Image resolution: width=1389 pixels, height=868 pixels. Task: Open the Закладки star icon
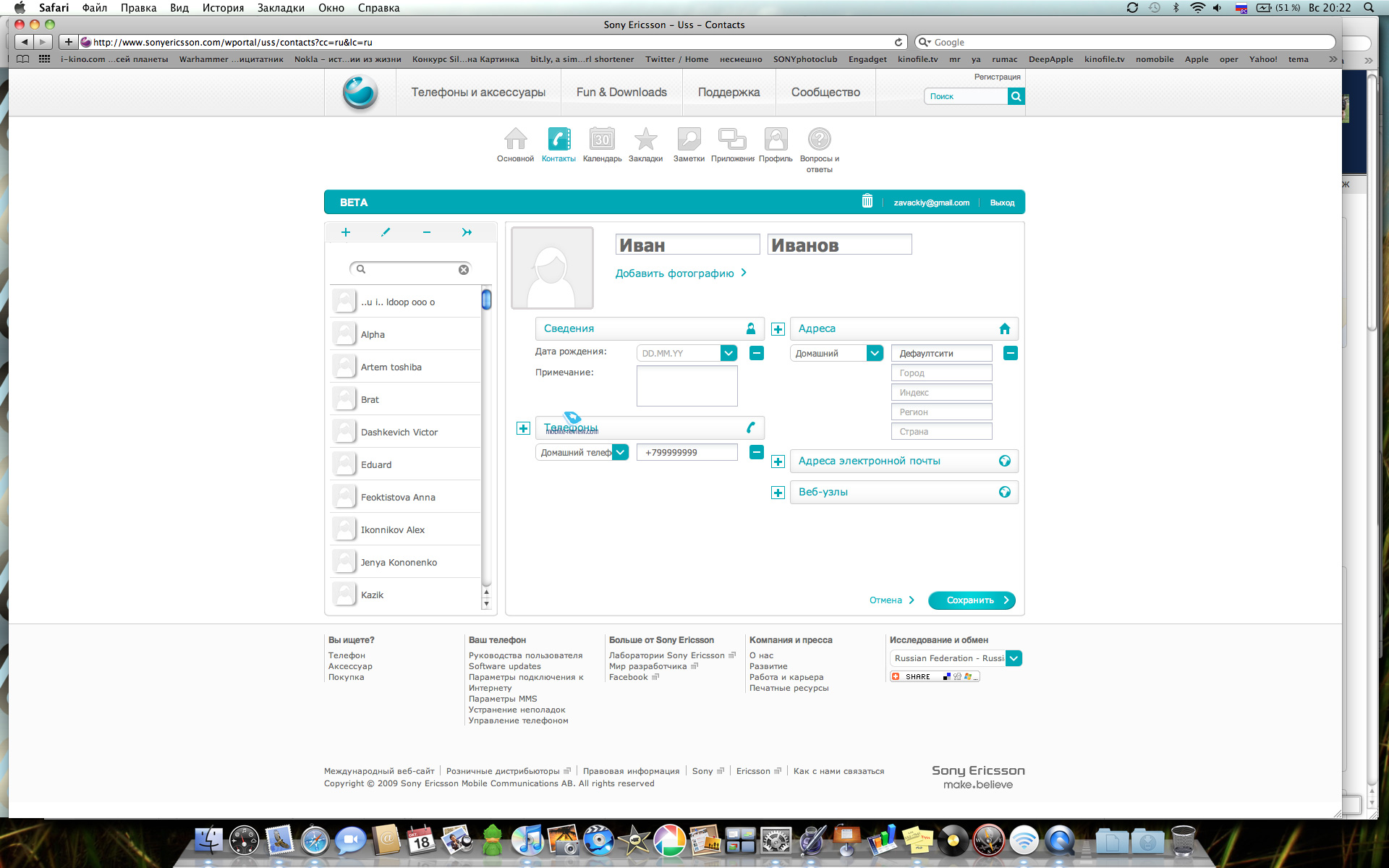[645, 139]
